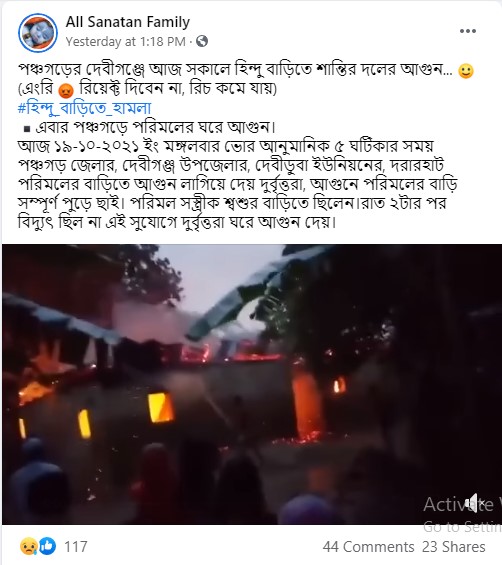Click the angry face emoji in the post text

66,90
